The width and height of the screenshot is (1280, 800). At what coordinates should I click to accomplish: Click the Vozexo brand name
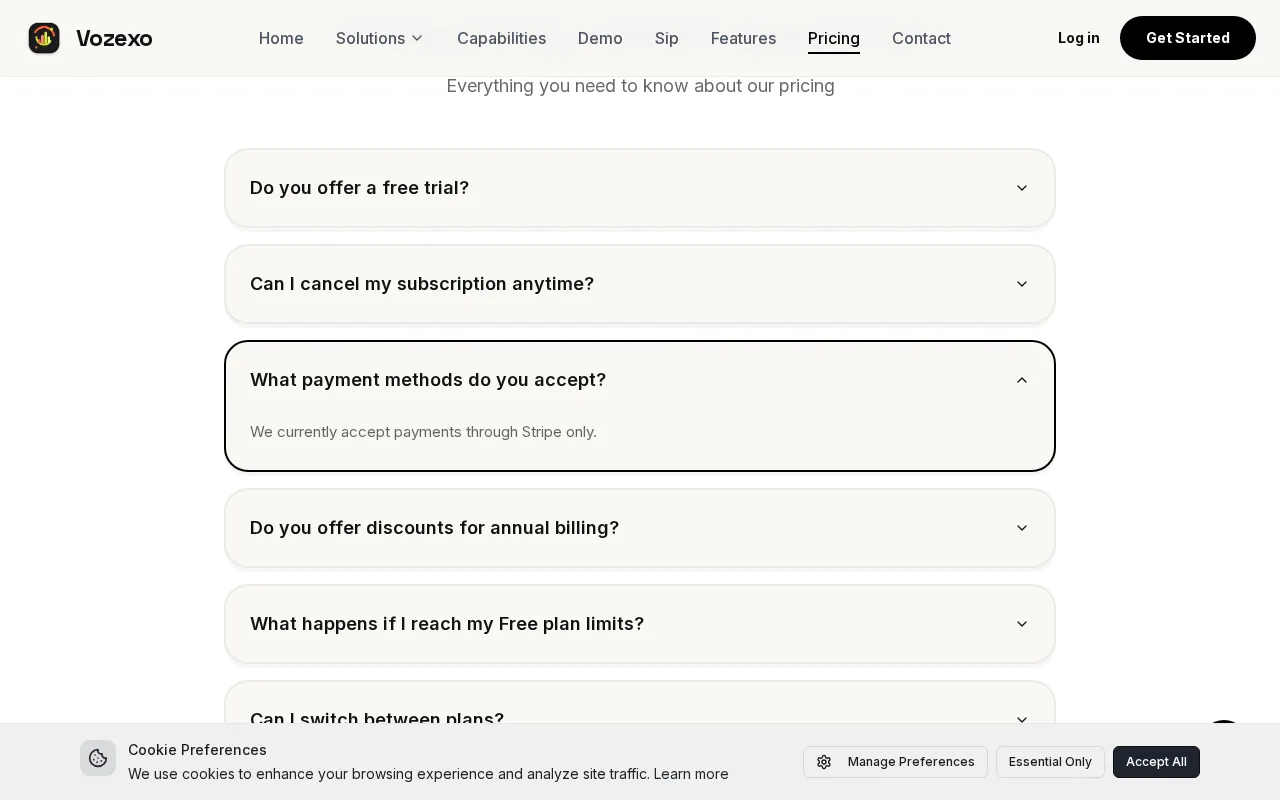click(114, 38)
